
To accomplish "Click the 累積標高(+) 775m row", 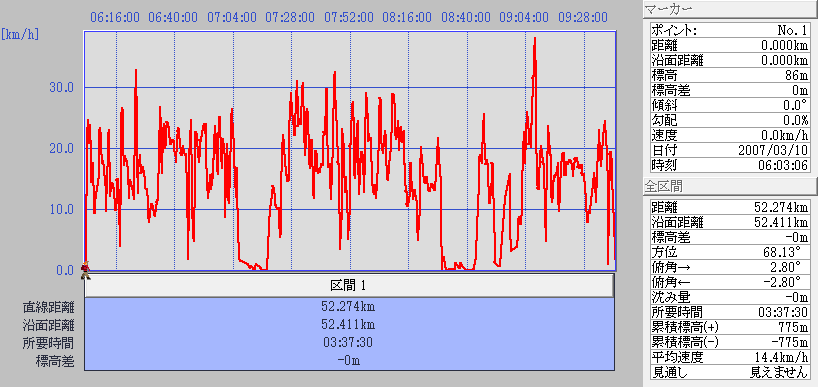I will pyautogui.click(x=730, y=328).
